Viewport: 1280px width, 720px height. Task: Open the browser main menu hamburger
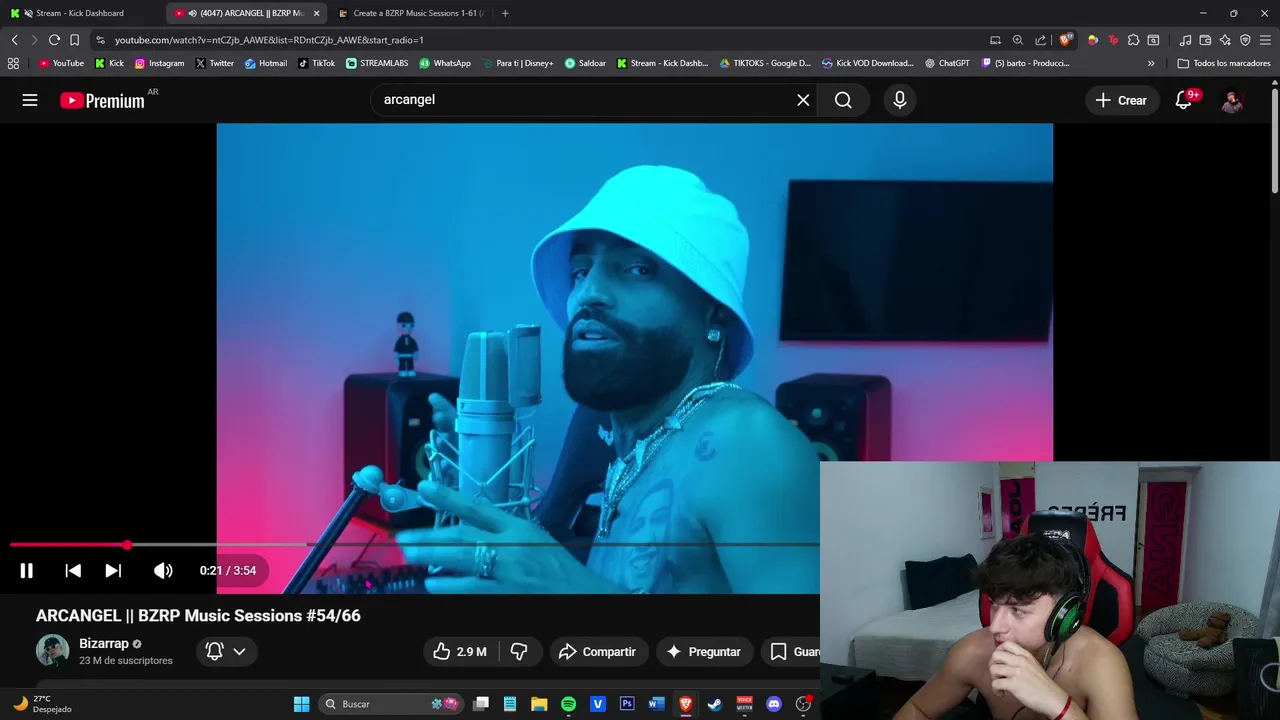1265,40
